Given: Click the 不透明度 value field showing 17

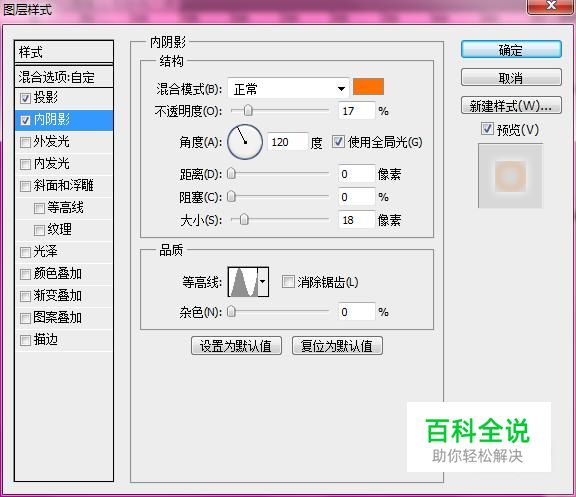Looking at the screenshot, I should tap(357, 111).
